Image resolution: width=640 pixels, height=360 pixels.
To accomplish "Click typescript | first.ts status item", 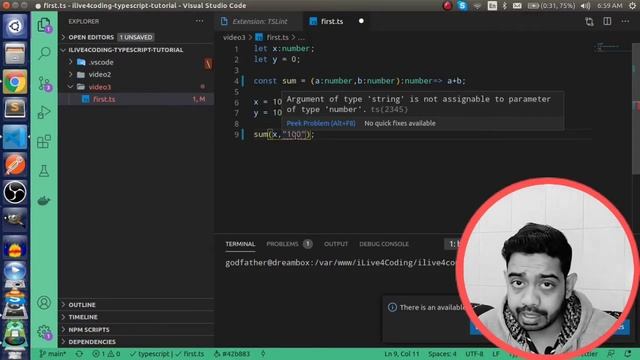I will pos(166,354).
